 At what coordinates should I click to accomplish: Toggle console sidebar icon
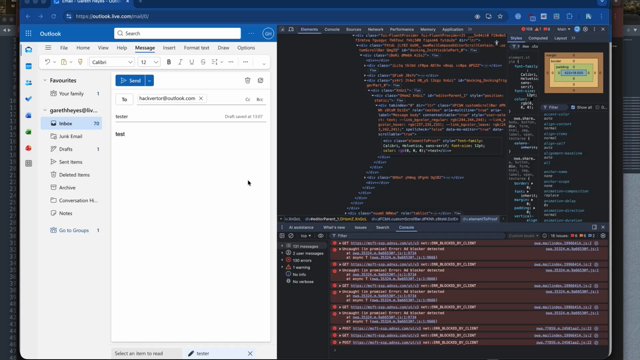[282, 236]
